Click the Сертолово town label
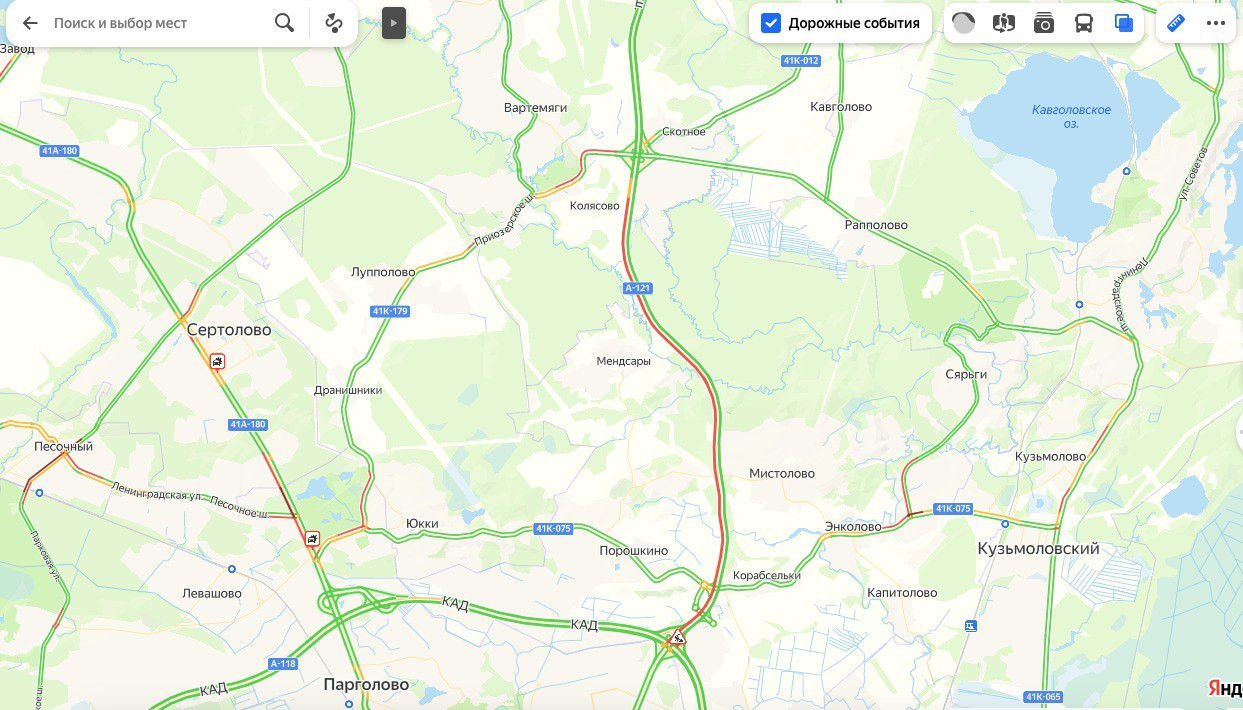 point(229,329)
